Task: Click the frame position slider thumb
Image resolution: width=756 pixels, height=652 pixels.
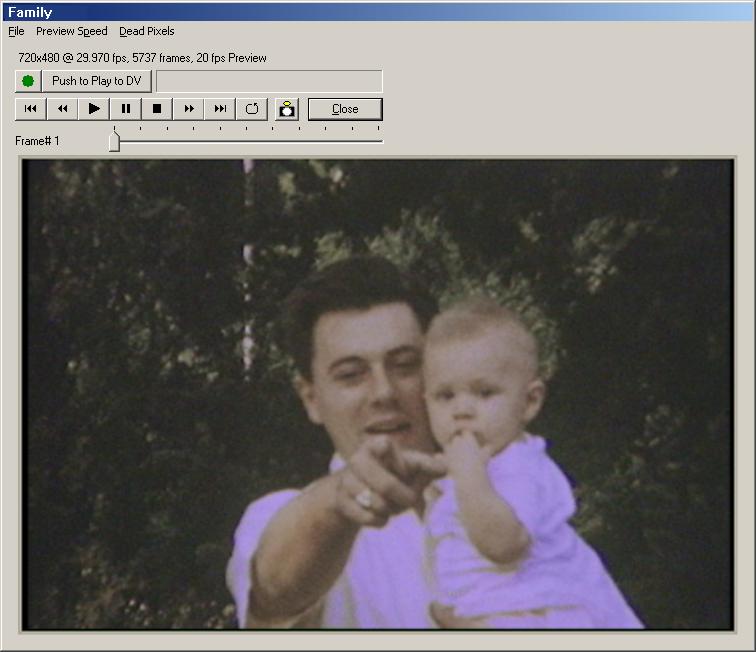Action: click(114, 141)
